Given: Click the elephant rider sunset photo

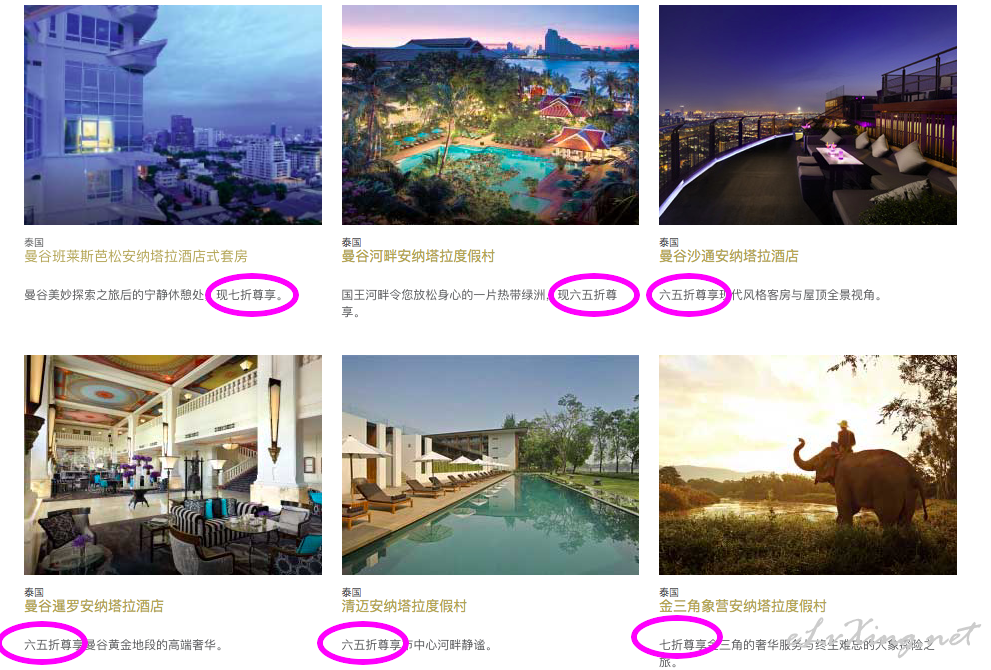Looking at the screenshot, I should (x=808, y=465).
